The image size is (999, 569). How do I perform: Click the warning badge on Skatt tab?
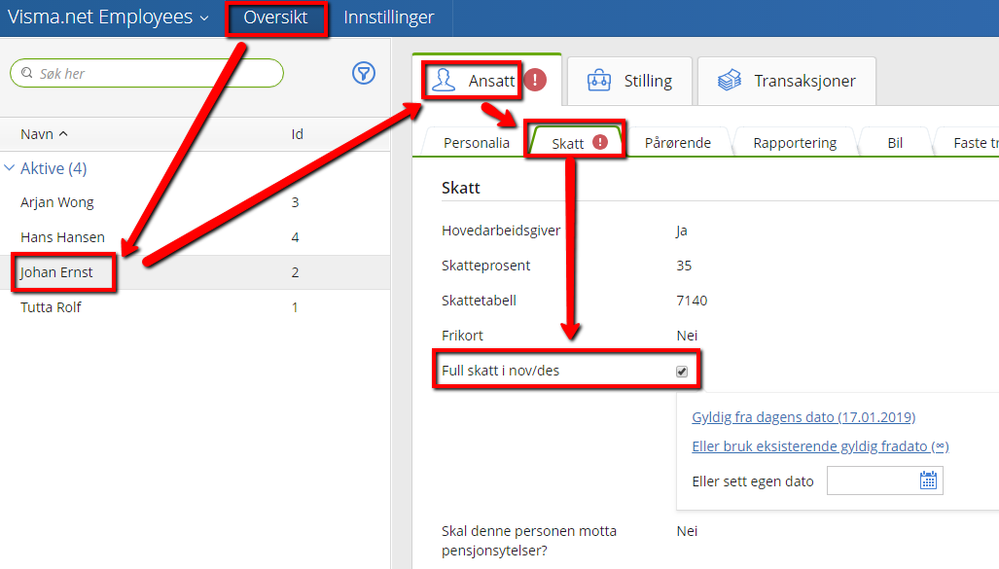(x=600, y=142)
